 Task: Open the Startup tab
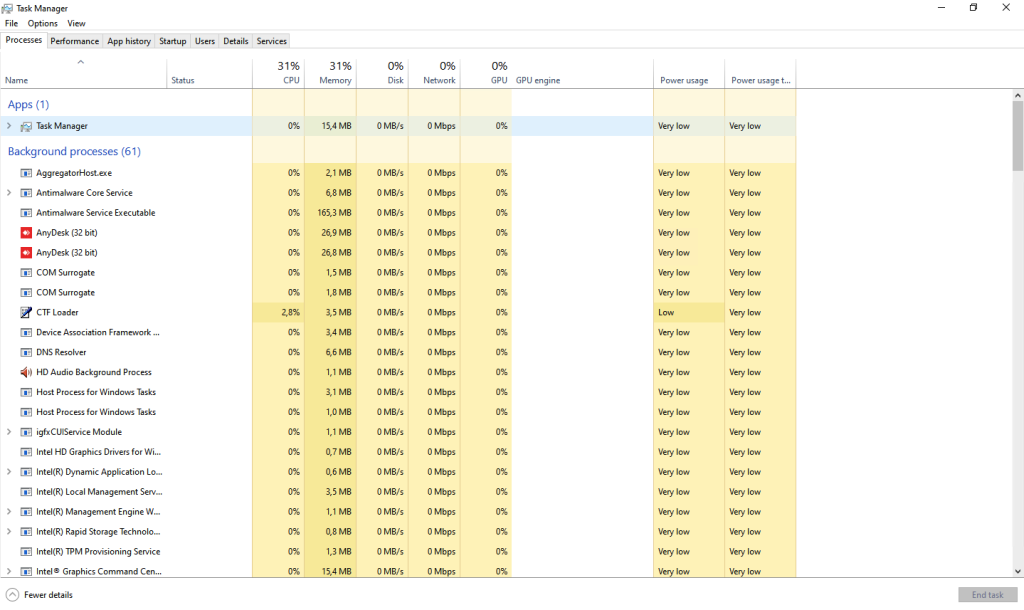pyautogui.click(x=172, y=41)
